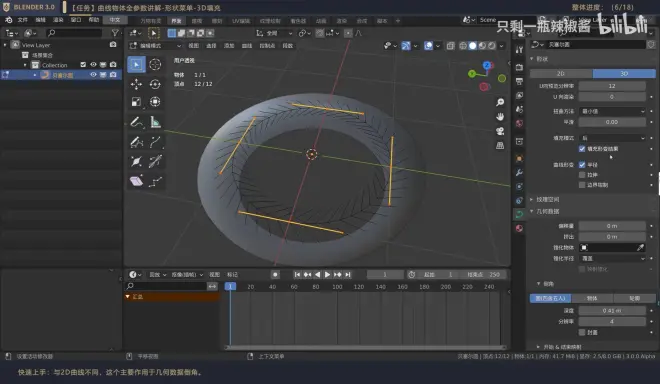Open World properties tab icon
Viewport: 660px width, 384px height.
point(519,123)
